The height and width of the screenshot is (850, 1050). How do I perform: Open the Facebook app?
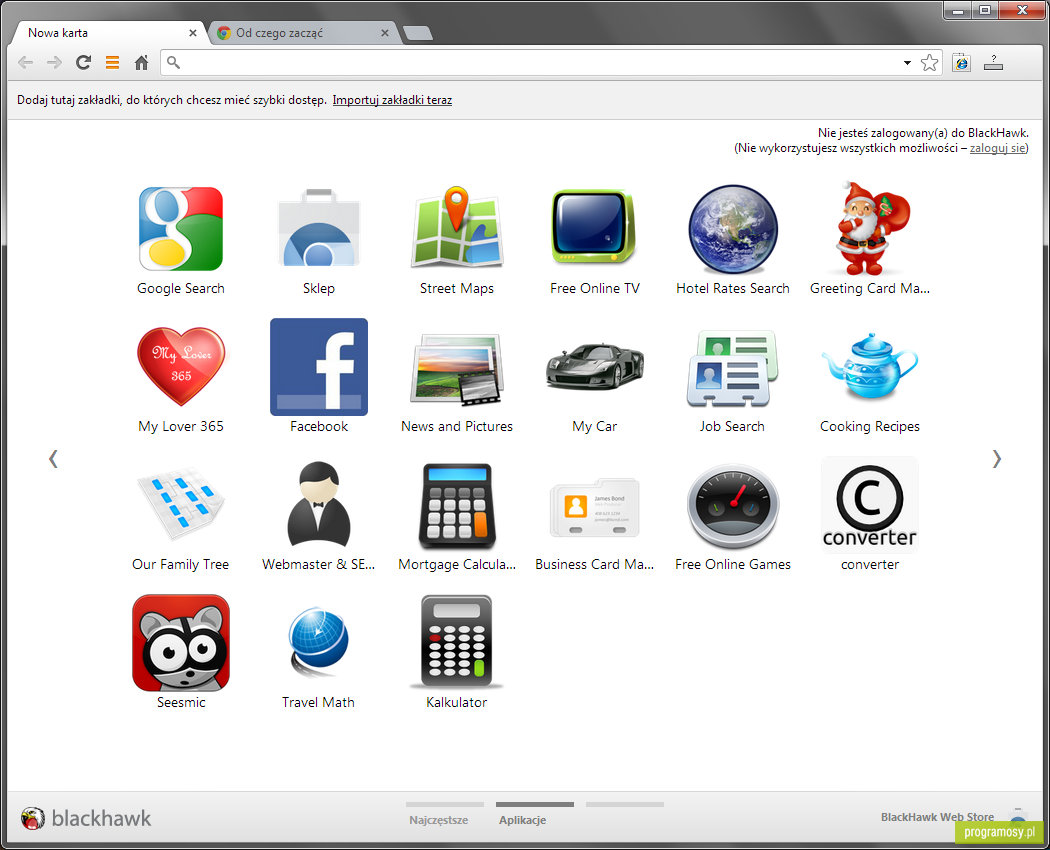(x=319, y=367)
